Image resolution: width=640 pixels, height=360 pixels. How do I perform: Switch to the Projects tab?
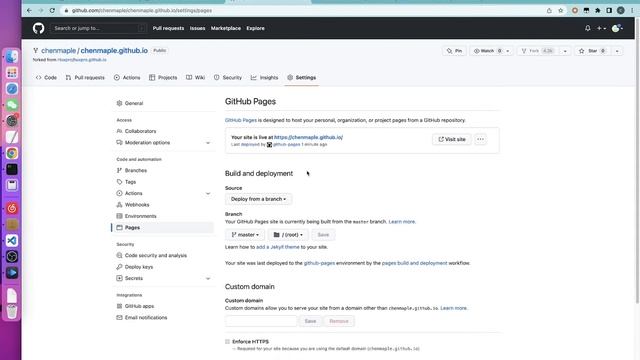[x=163, y=78]
